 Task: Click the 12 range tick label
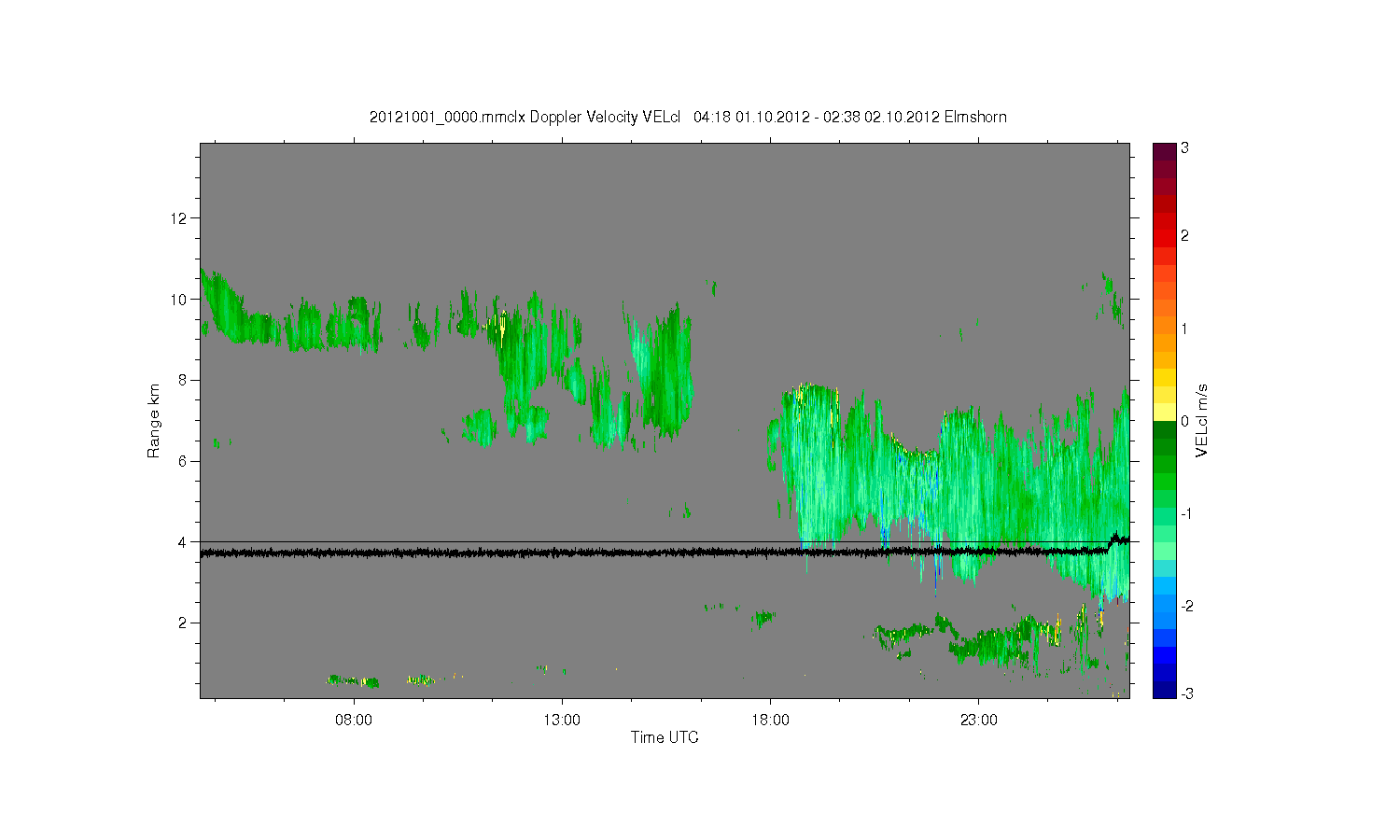click(x=179, y=218)
